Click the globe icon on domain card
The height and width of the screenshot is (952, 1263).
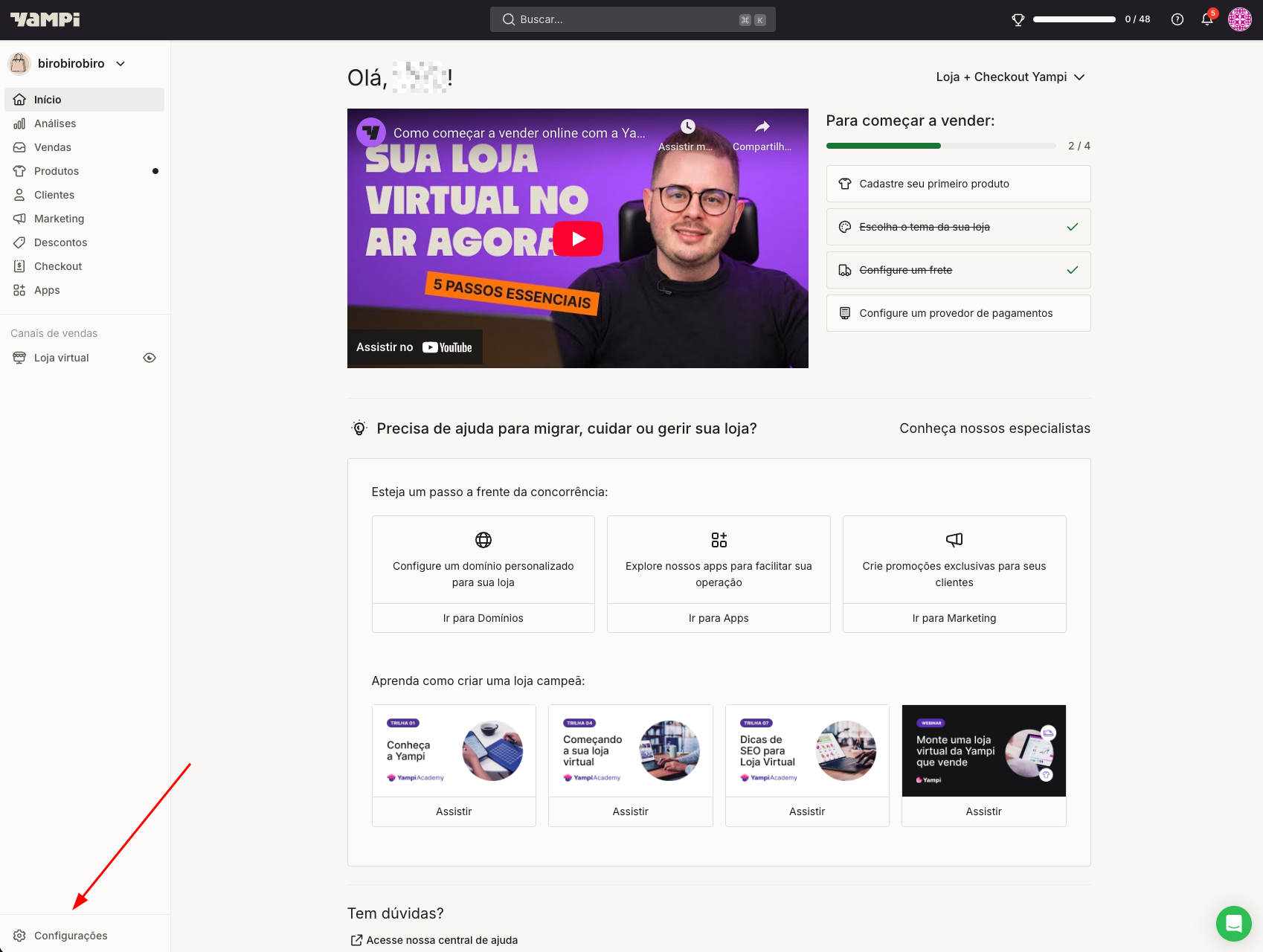(483, 540)
